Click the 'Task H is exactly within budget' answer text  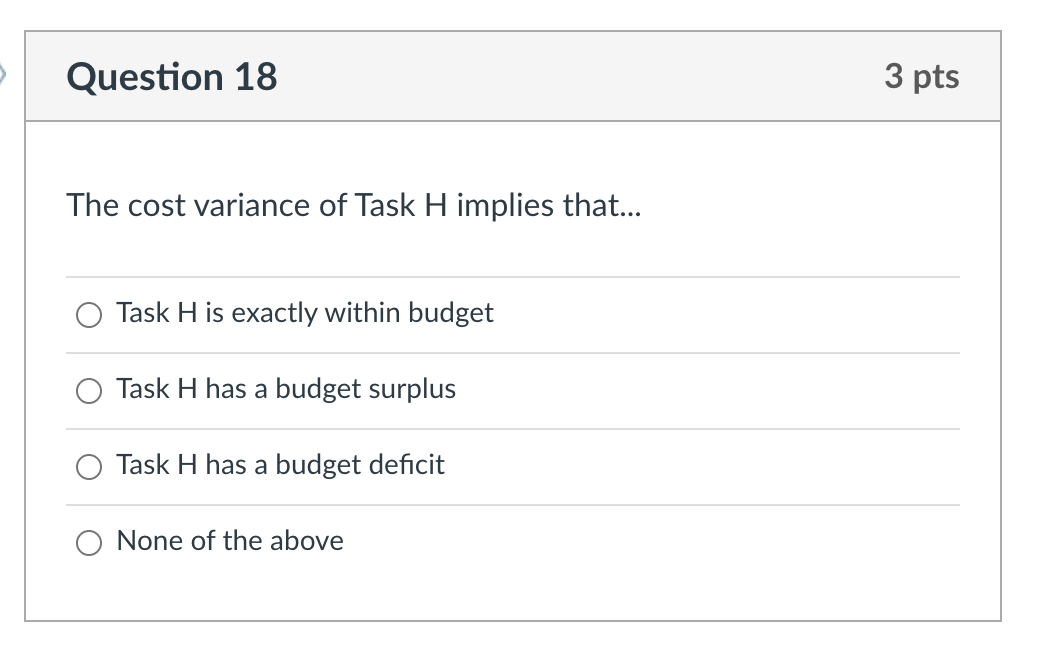305,312
